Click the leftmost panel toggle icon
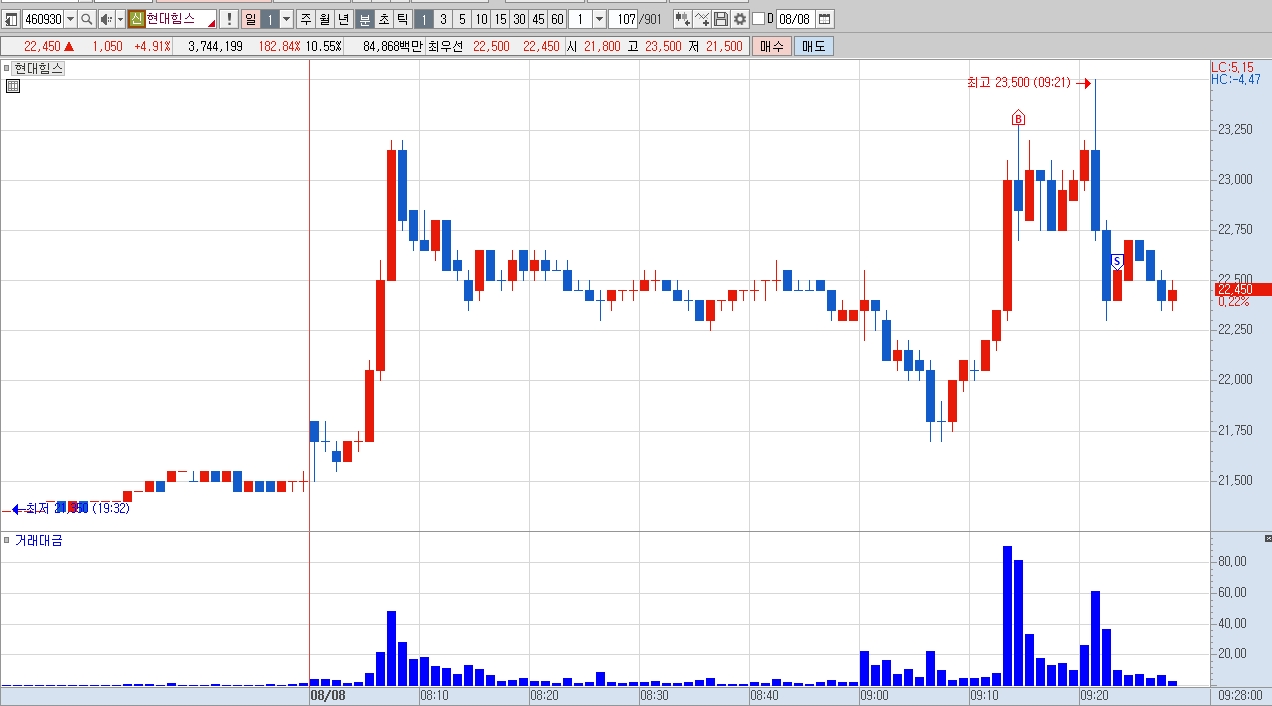 click(x=11, y=19)
